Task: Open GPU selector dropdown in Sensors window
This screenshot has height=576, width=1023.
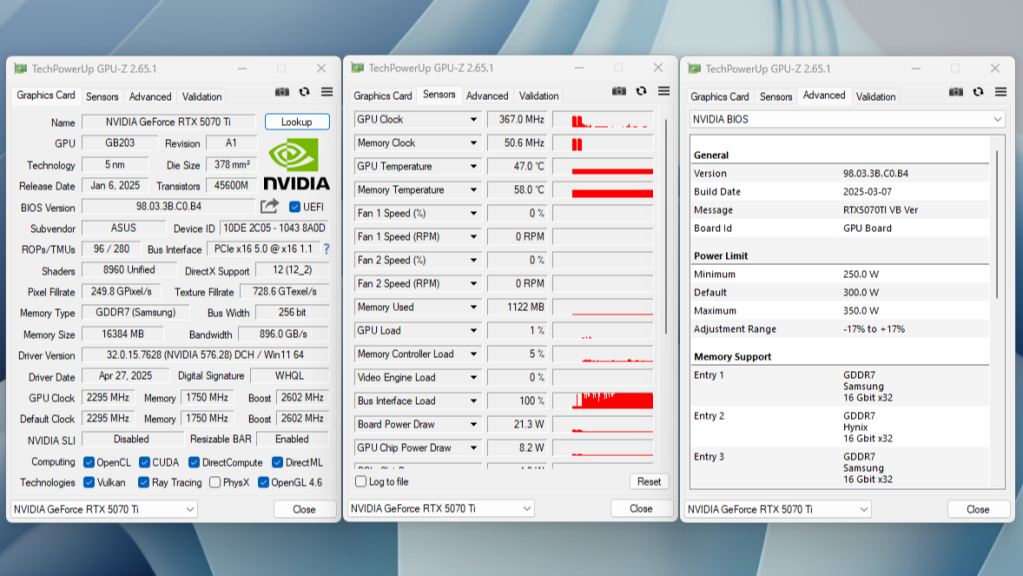Action: [x=440, y=508]
